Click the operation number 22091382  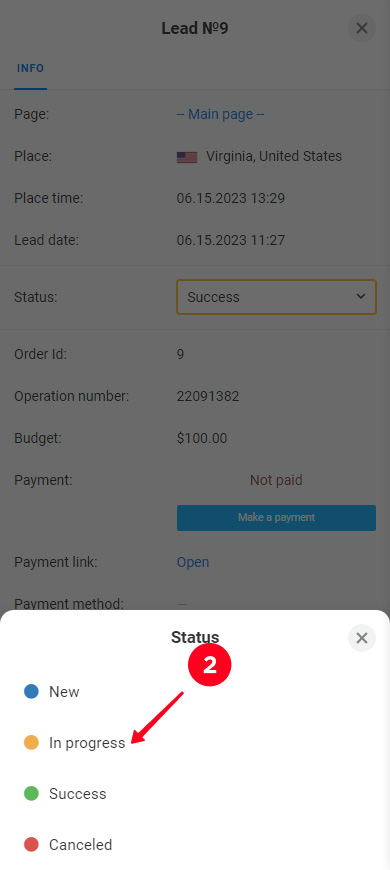pos(208,396)
